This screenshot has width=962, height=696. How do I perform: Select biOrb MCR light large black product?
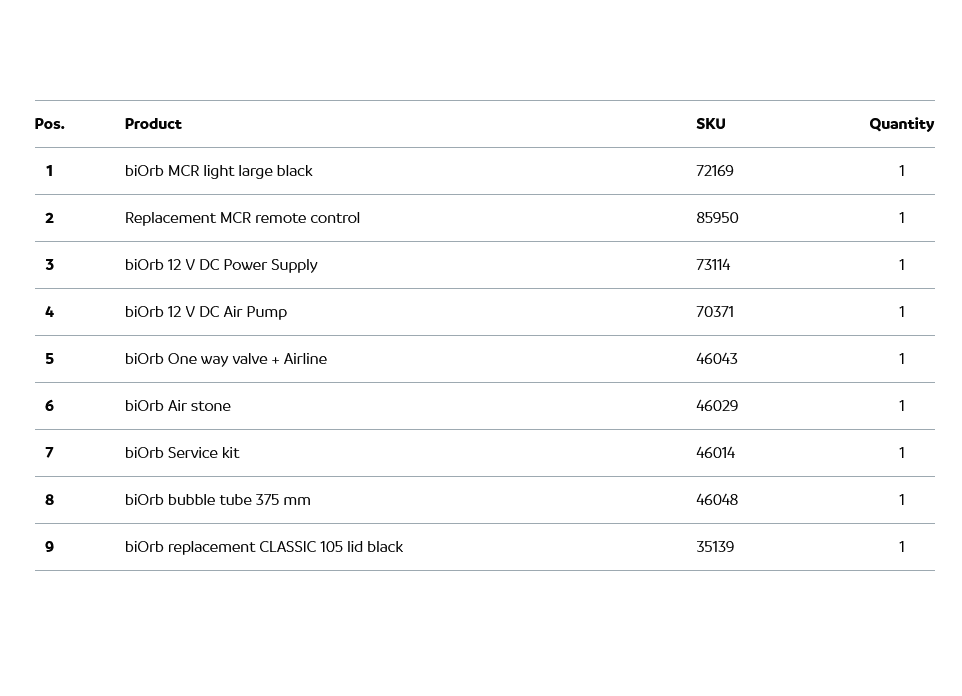point(218,171)
